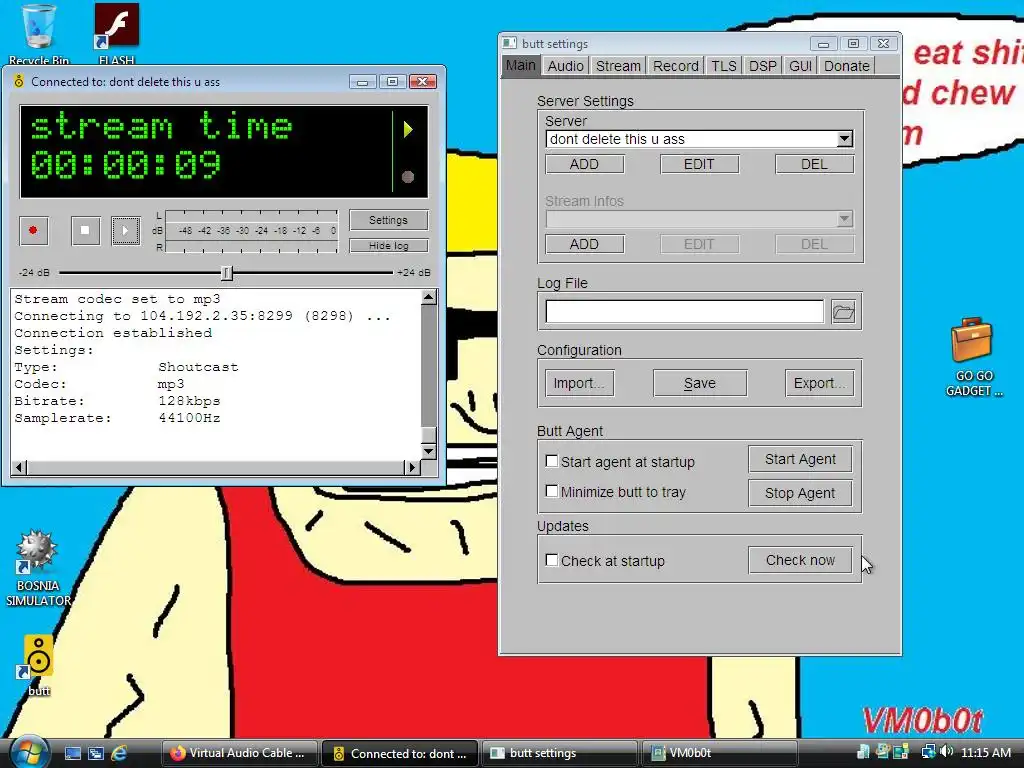Viewport: 1024px width, 768px height.
Task: Click VM0b0t taskbar button
Action: click(x=720, y=753)
